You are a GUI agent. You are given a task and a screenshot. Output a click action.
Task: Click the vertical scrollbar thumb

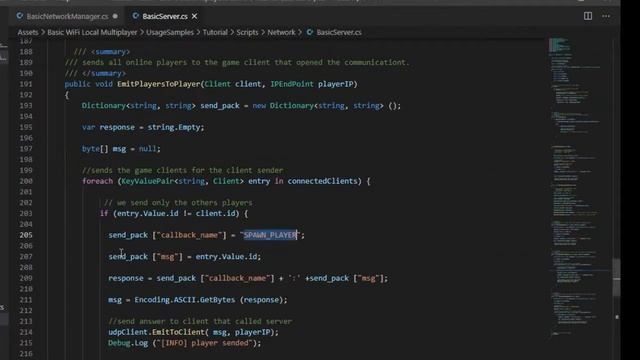pos(616,278)
